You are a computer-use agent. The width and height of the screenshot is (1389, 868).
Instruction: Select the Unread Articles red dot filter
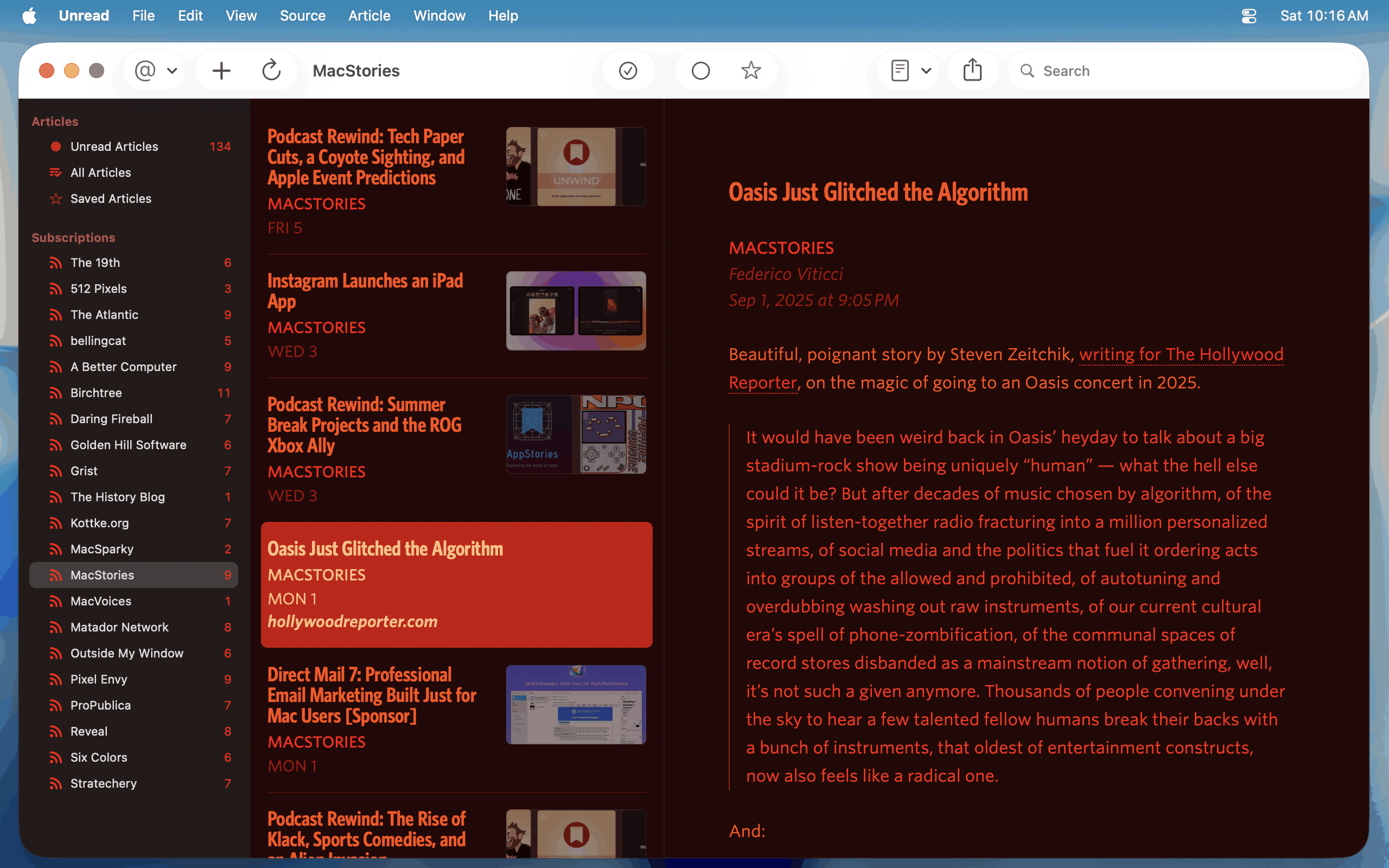point(56,146)
